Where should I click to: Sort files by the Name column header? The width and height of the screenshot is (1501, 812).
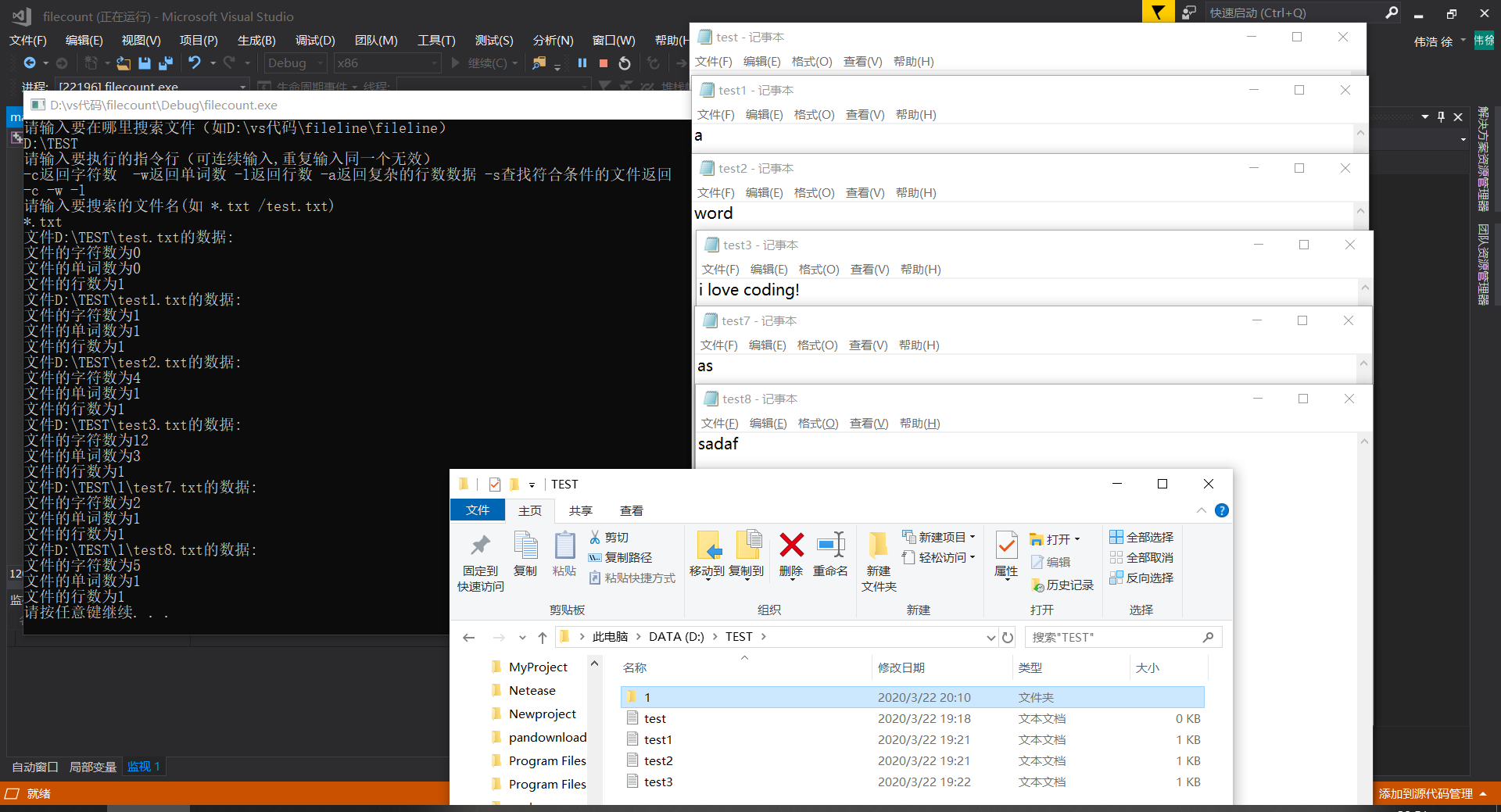(635, 667)
